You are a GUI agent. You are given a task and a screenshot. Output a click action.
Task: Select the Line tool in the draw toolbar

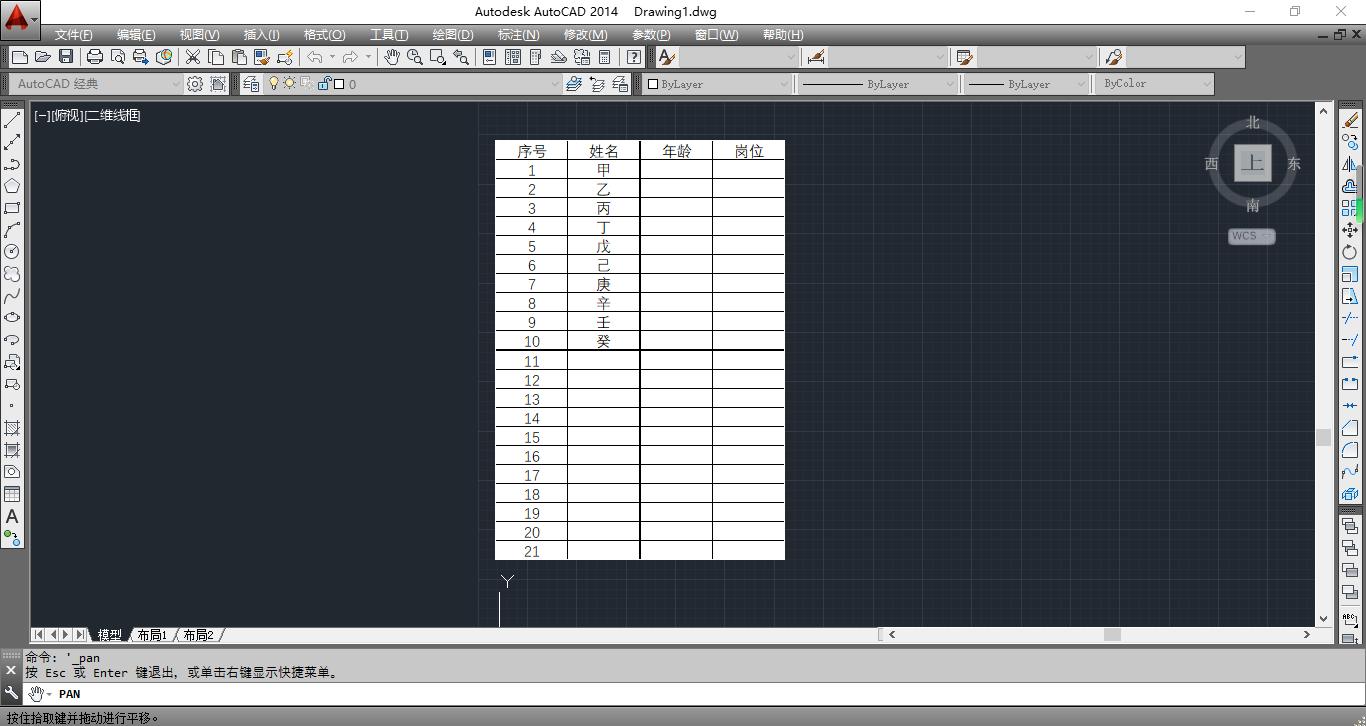coord(12,118)
